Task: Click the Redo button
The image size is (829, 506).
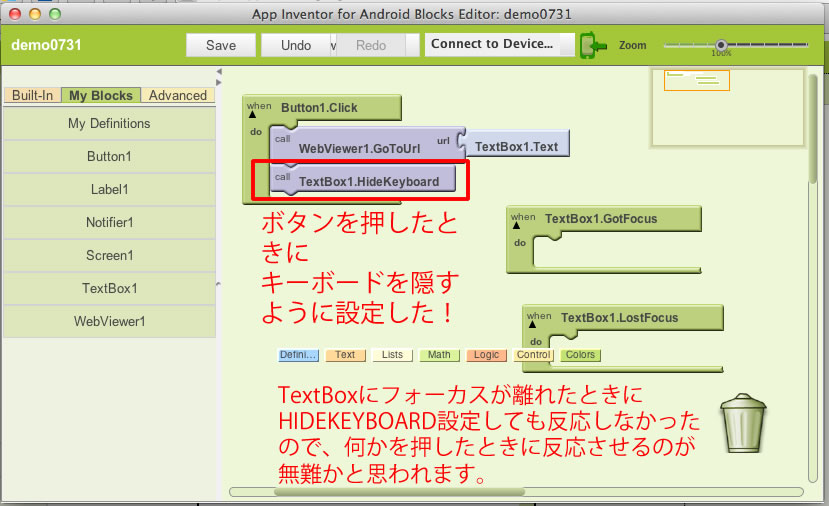Action: click(x=371, y=45)
